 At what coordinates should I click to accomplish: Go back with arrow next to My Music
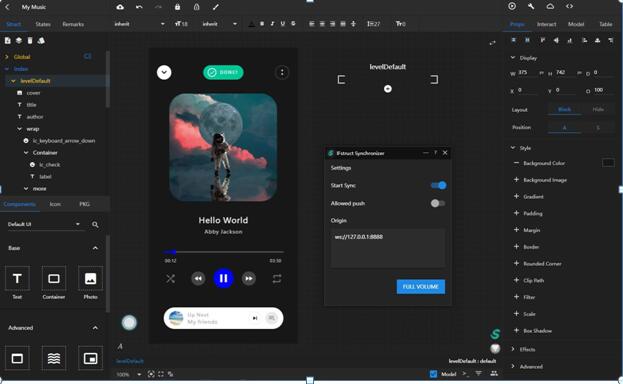pos(7,7)
